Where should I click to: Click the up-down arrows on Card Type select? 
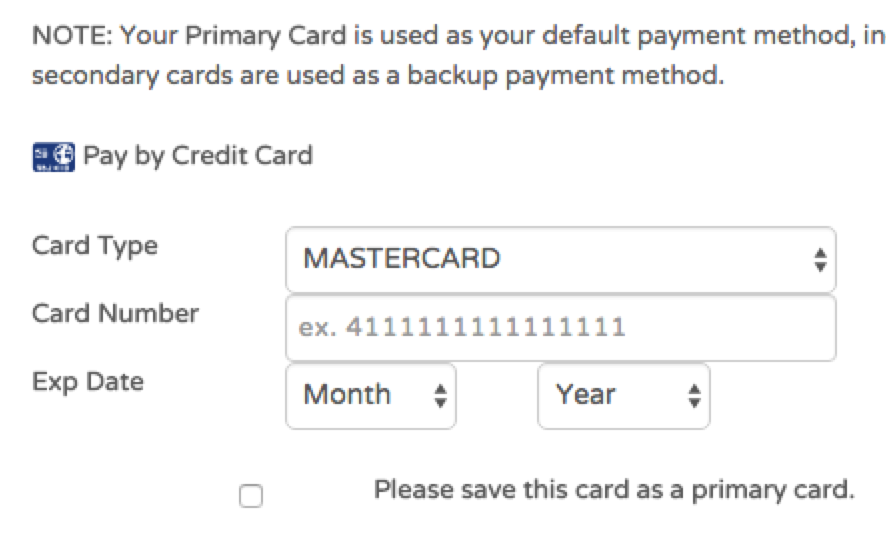coord(820,260)
